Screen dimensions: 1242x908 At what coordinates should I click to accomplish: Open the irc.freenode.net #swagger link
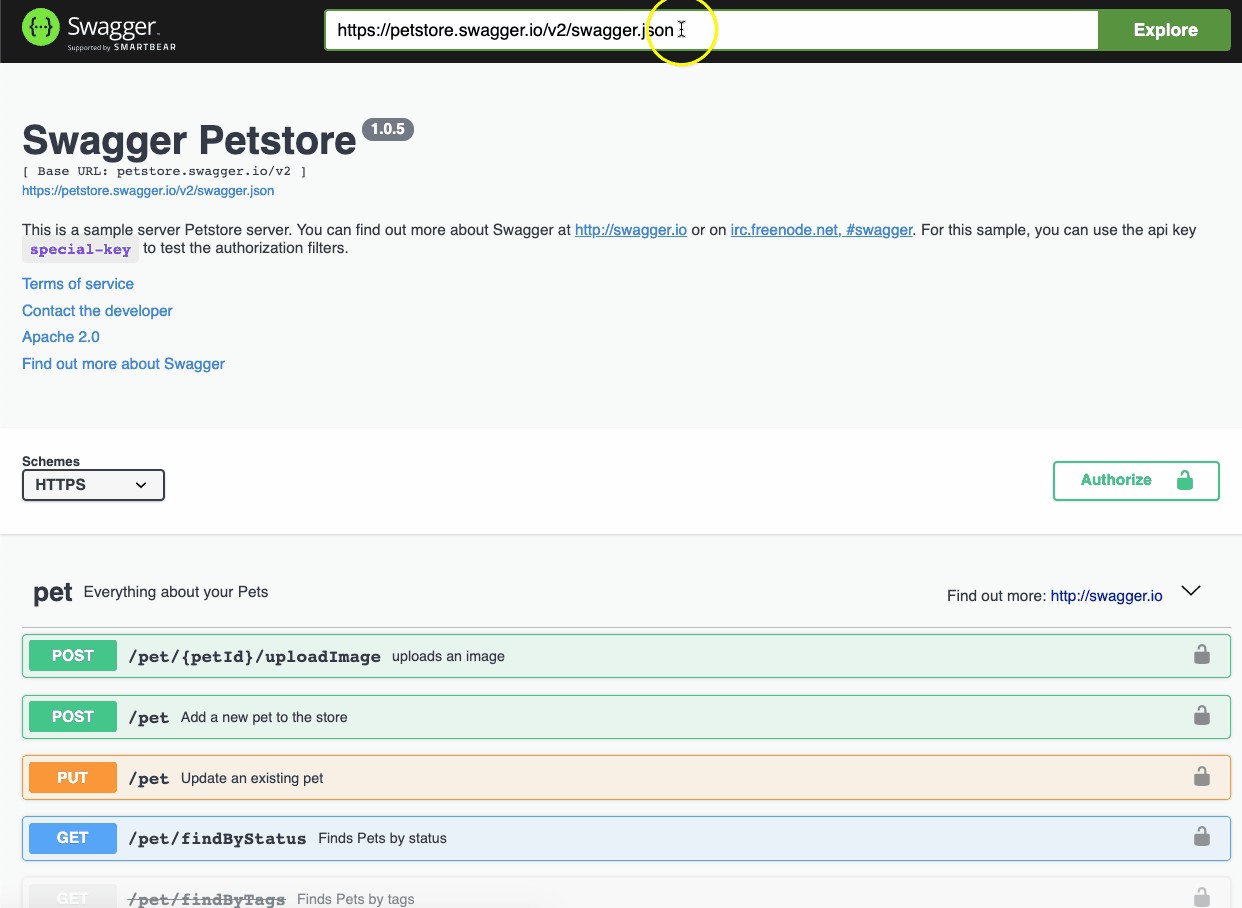click(x=821, y=230)
